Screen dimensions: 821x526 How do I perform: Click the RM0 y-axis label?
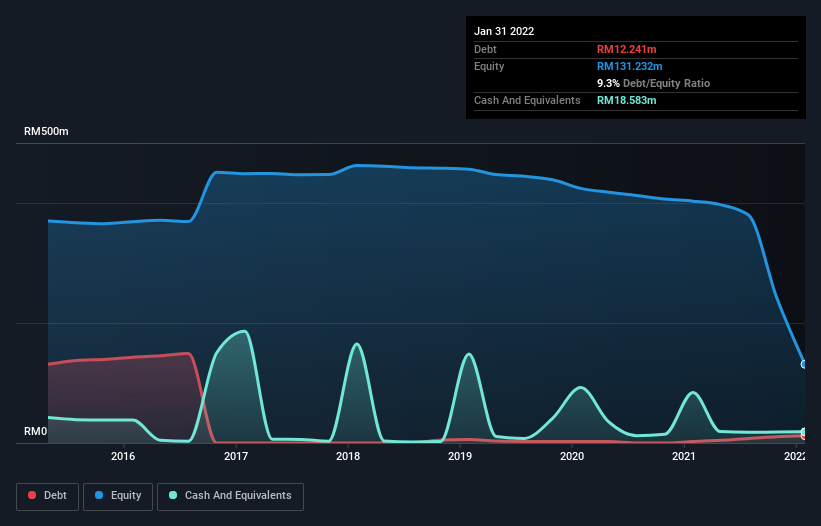pyautogui.click(x=35, y=431)
